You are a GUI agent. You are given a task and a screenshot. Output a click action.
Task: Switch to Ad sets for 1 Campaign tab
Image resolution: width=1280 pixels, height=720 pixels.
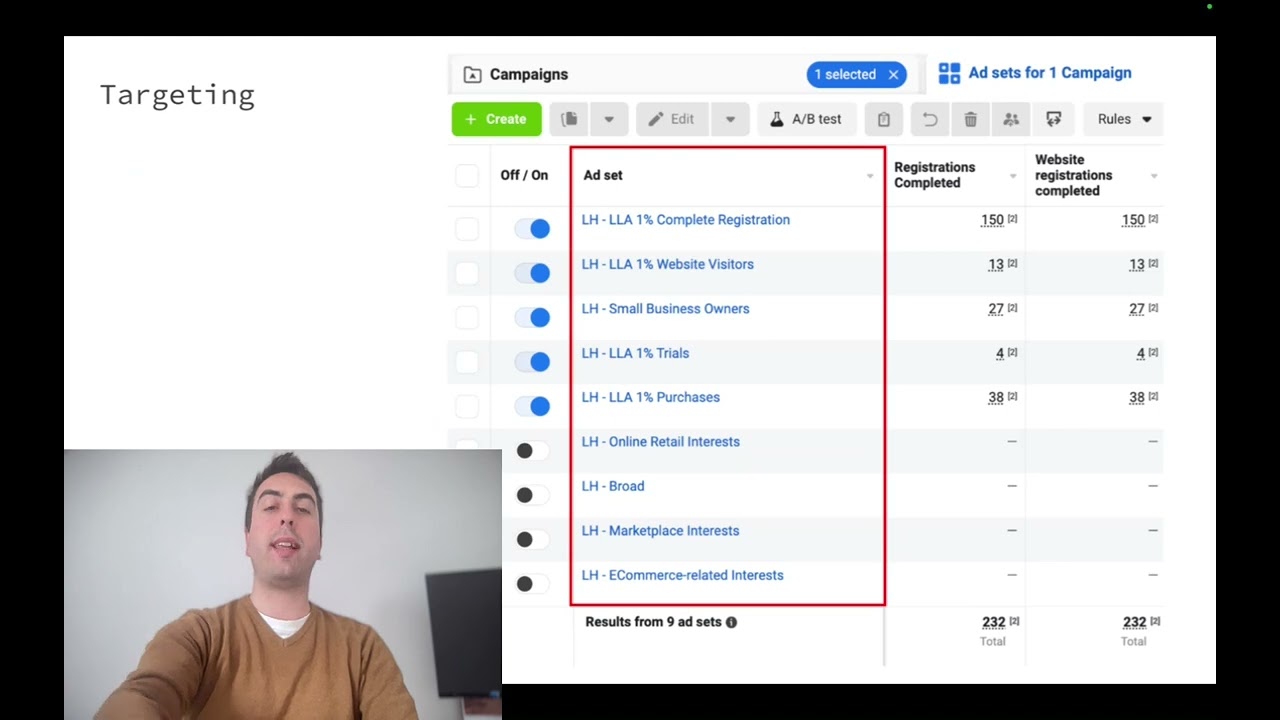[x=1035, y=73]
